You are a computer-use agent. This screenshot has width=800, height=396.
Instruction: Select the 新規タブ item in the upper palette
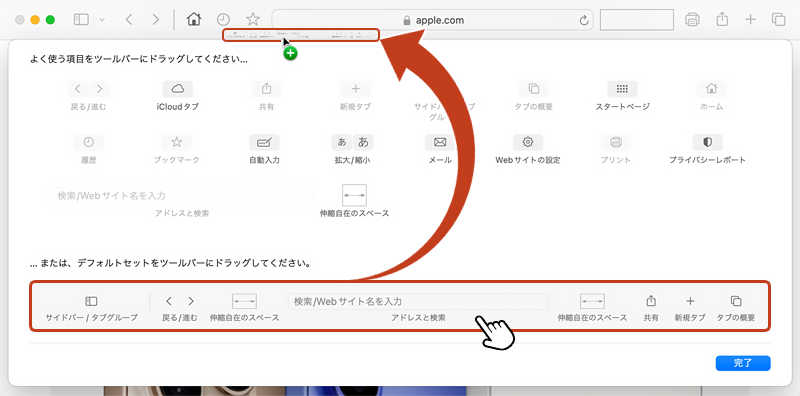pos(355,96)
